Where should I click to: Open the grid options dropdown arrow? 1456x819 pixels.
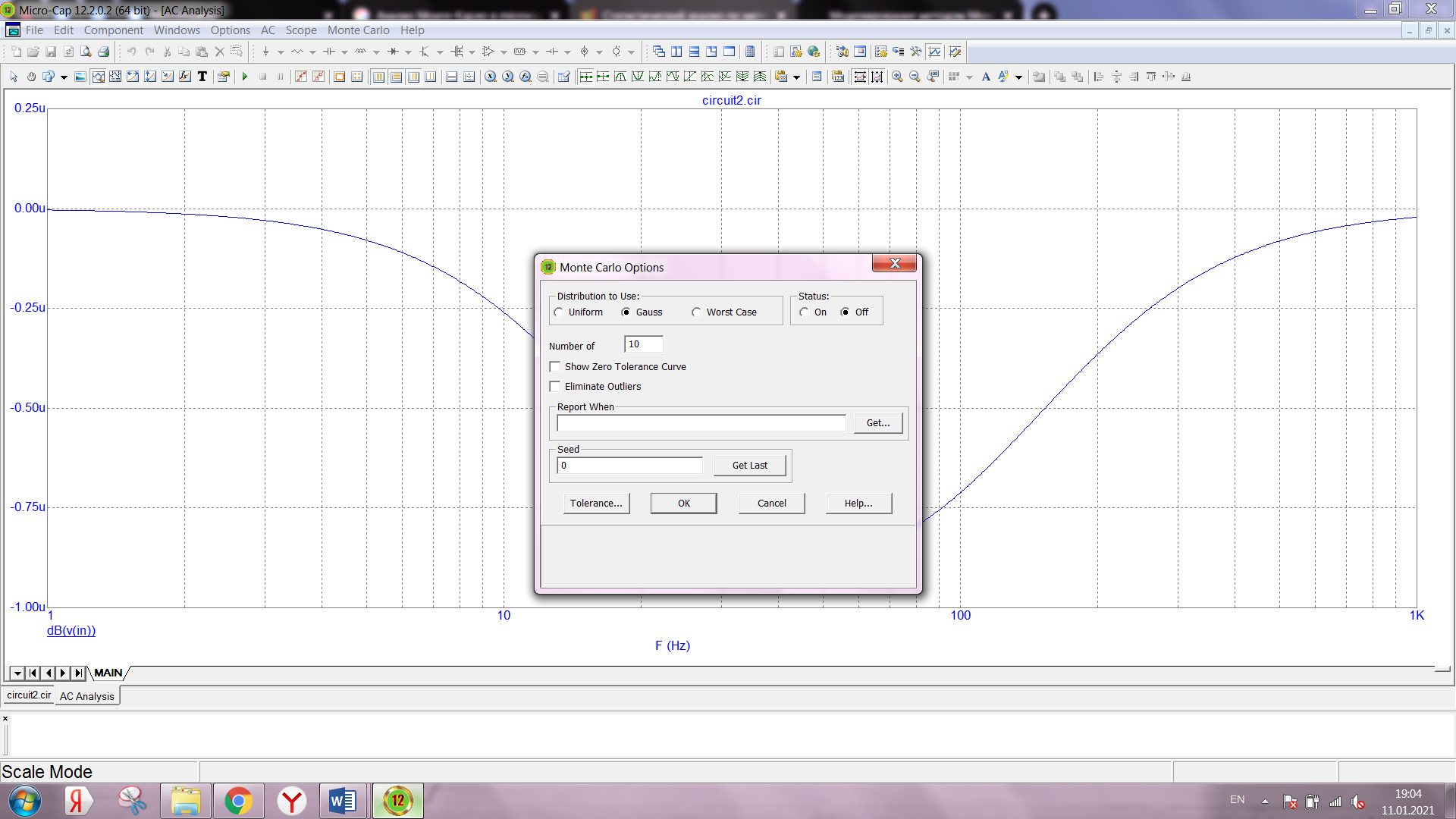pyautogui.click(x=969, y=77)
